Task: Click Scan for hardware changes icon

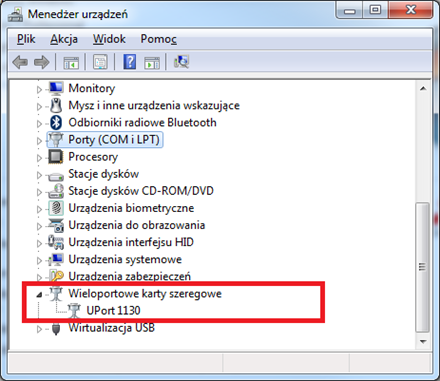Action: coord(182,62)
